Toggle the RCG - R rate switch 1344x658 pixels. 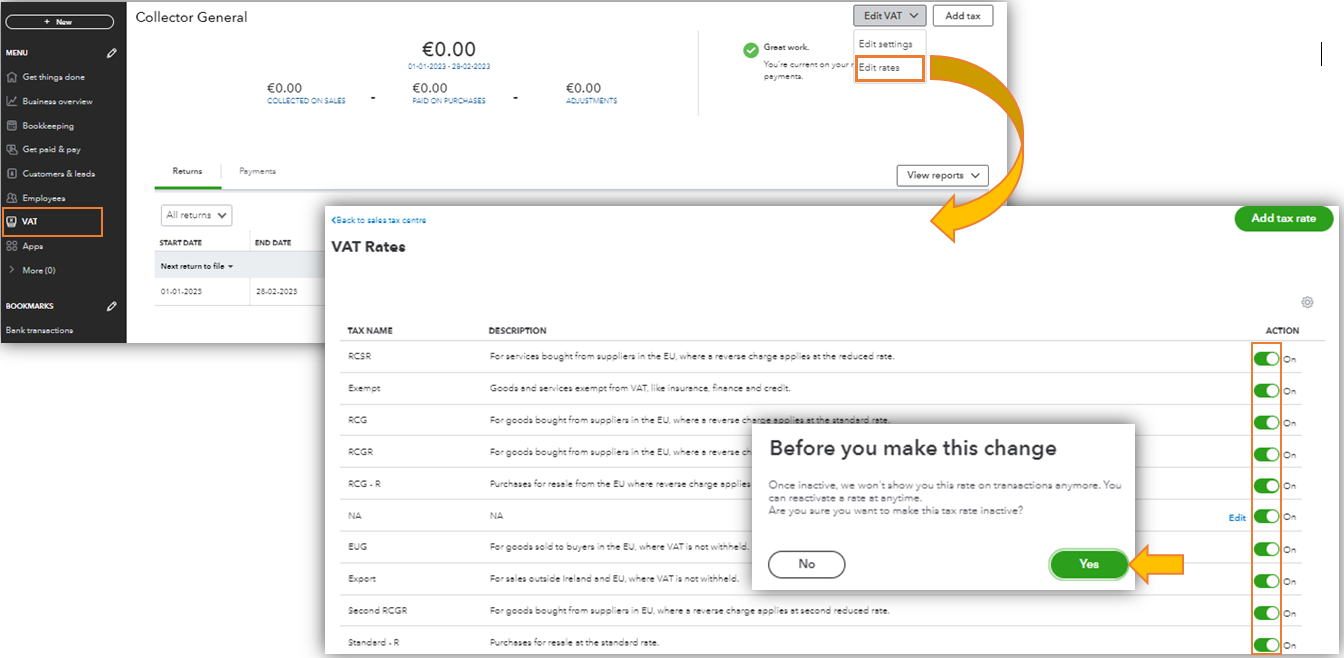tap(1266, 485)
